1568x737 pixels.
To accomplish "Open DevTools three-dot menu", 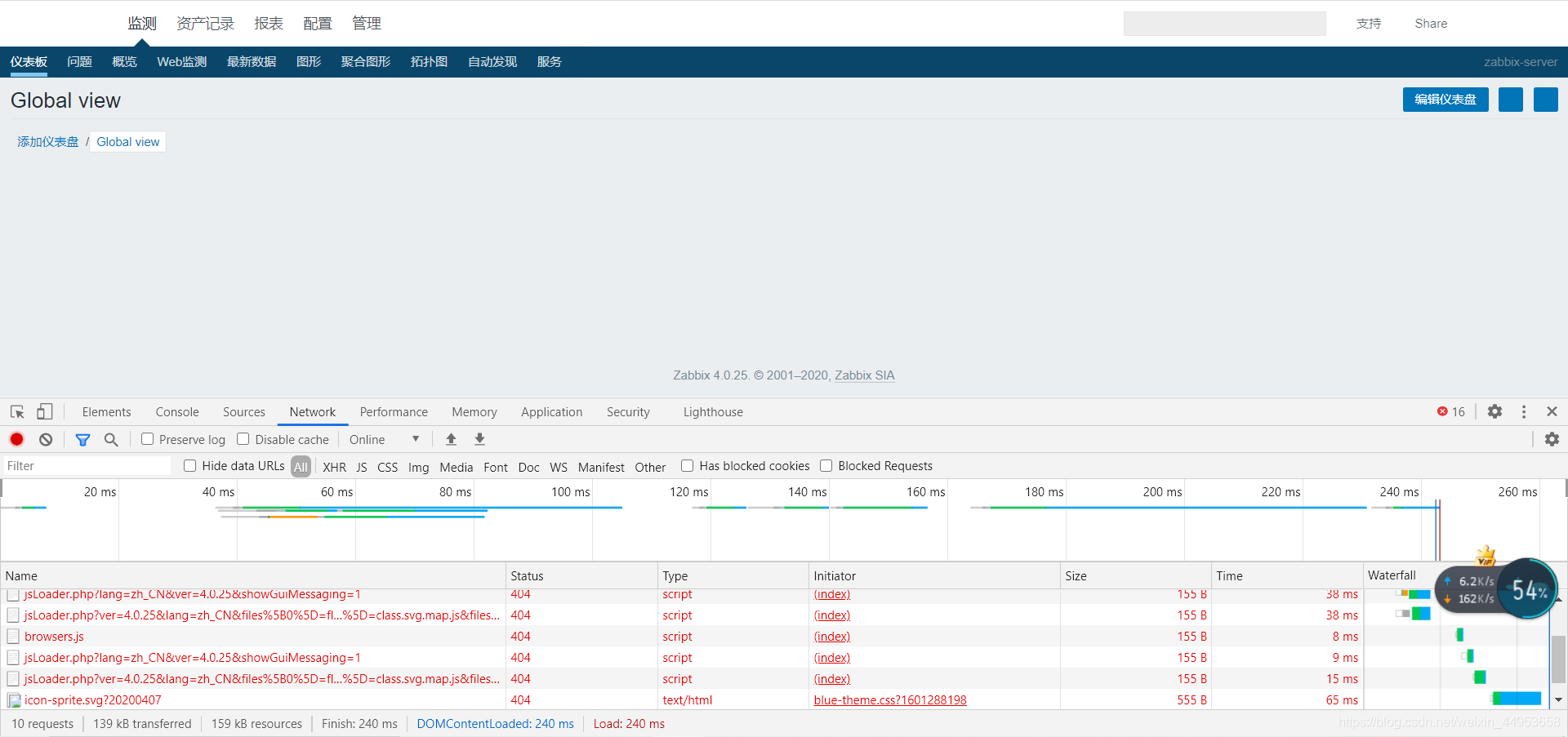I will coord(1524,412).
